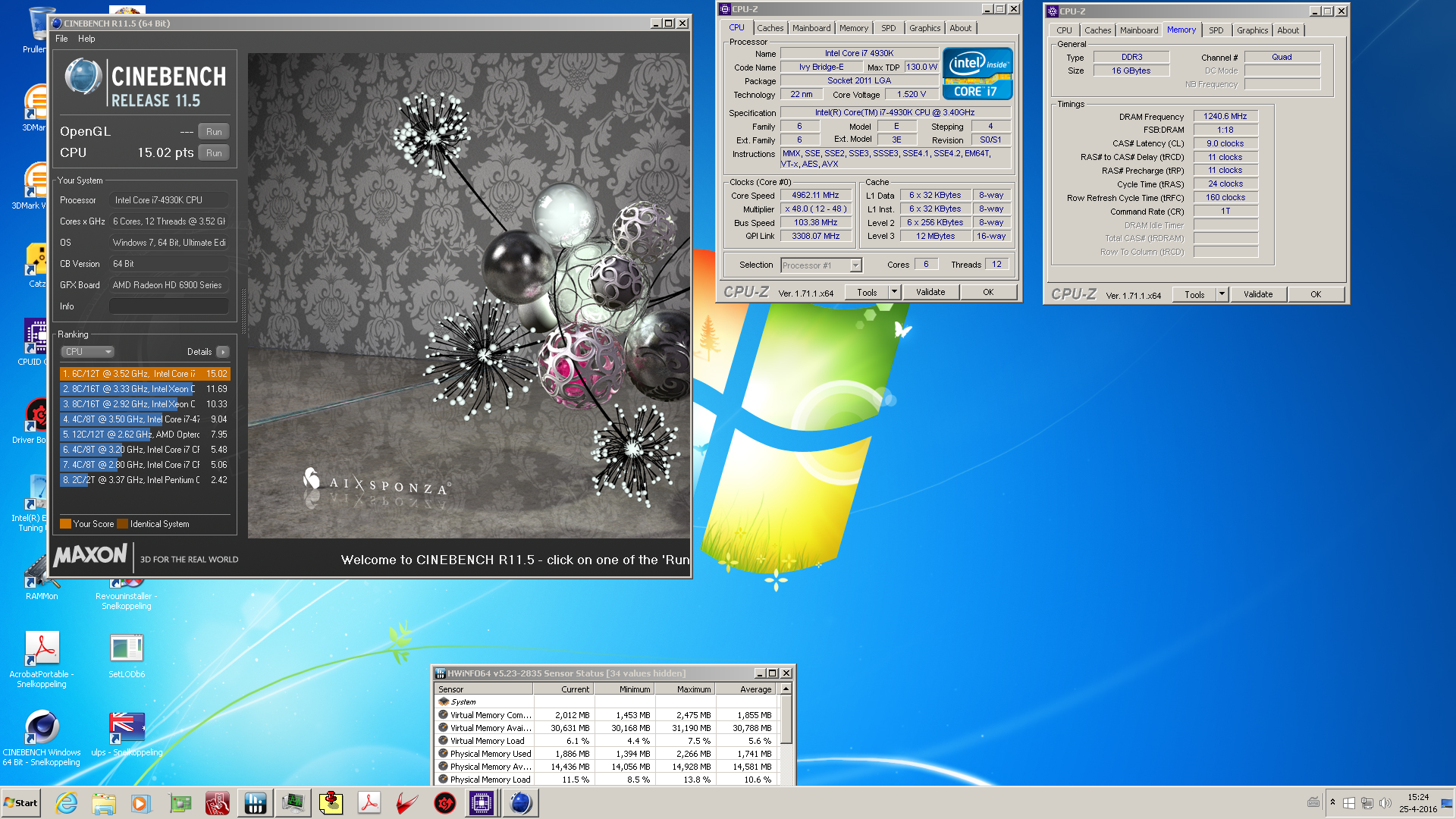
Task: Open Internet Explorer from the taskbar
Action: click(67, 803)
